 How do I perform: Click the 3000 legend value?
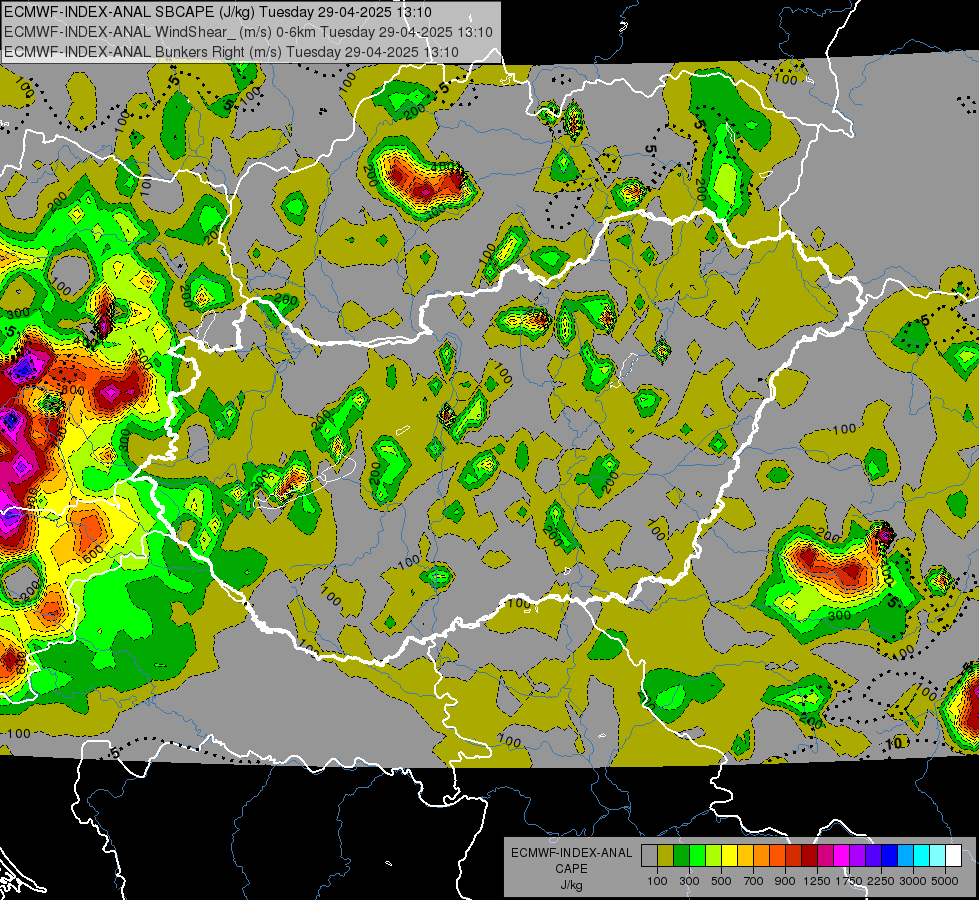point(913,881)
